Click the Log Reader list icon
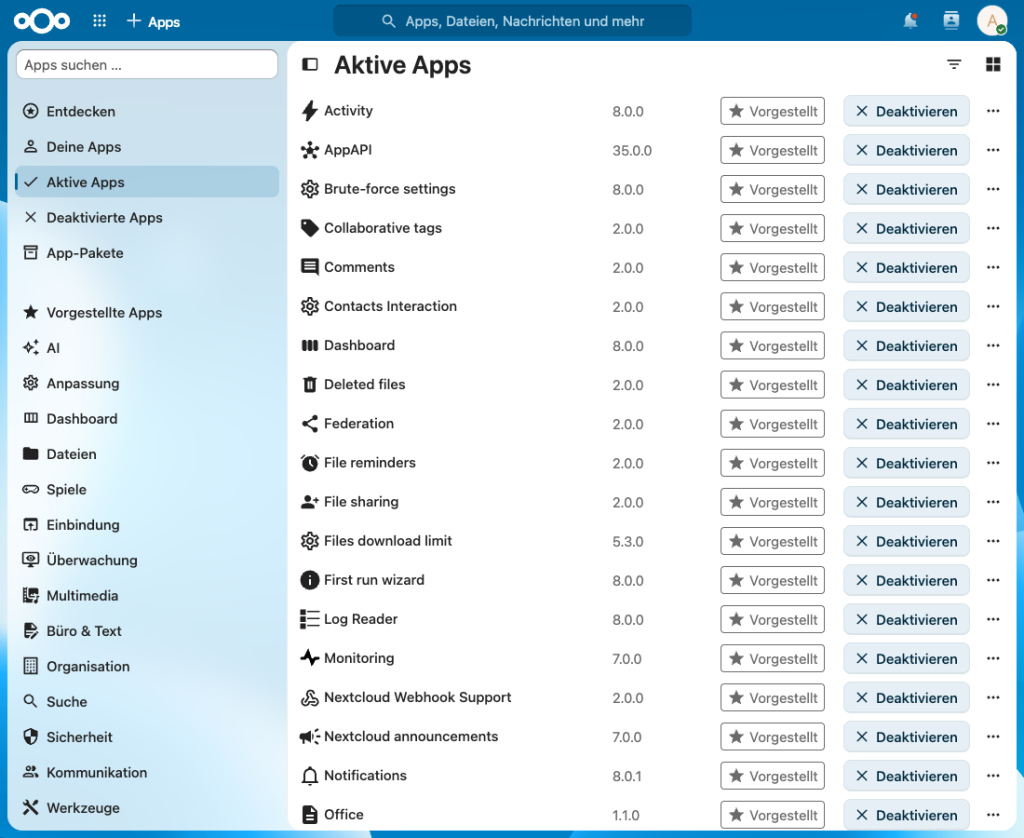 coord(310,619)
